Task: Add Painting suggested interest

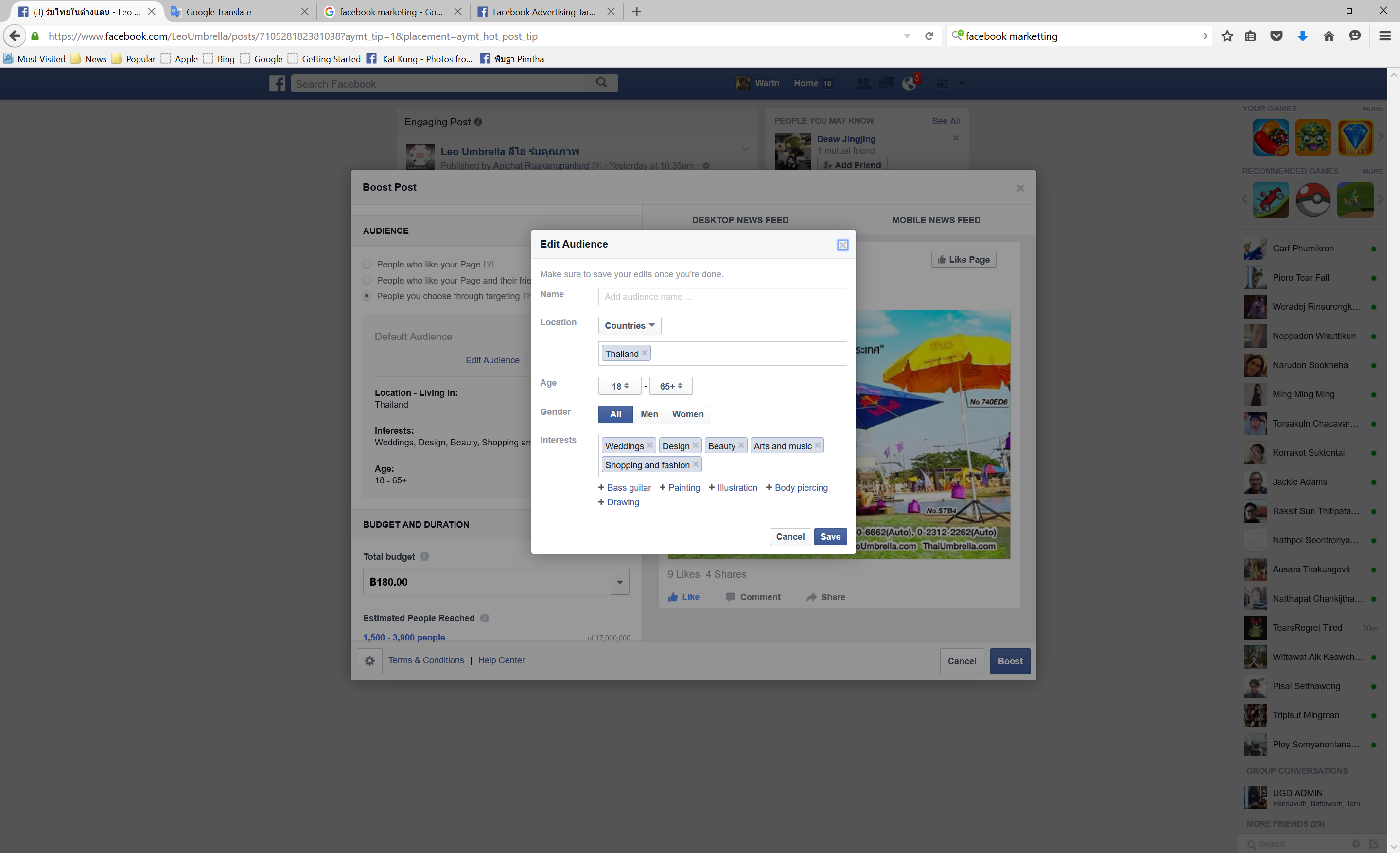Action: (680, 488)
